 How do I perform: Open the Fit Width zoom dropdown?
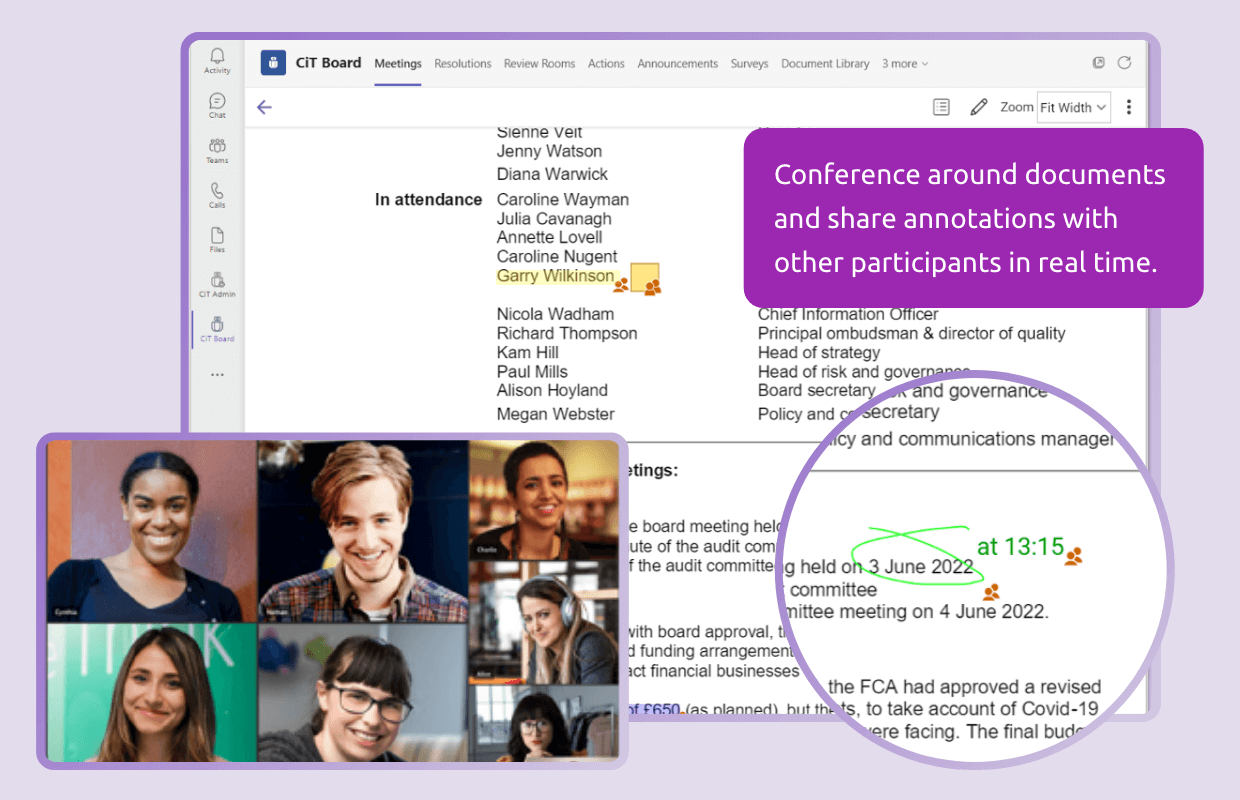pos(1073,107)
